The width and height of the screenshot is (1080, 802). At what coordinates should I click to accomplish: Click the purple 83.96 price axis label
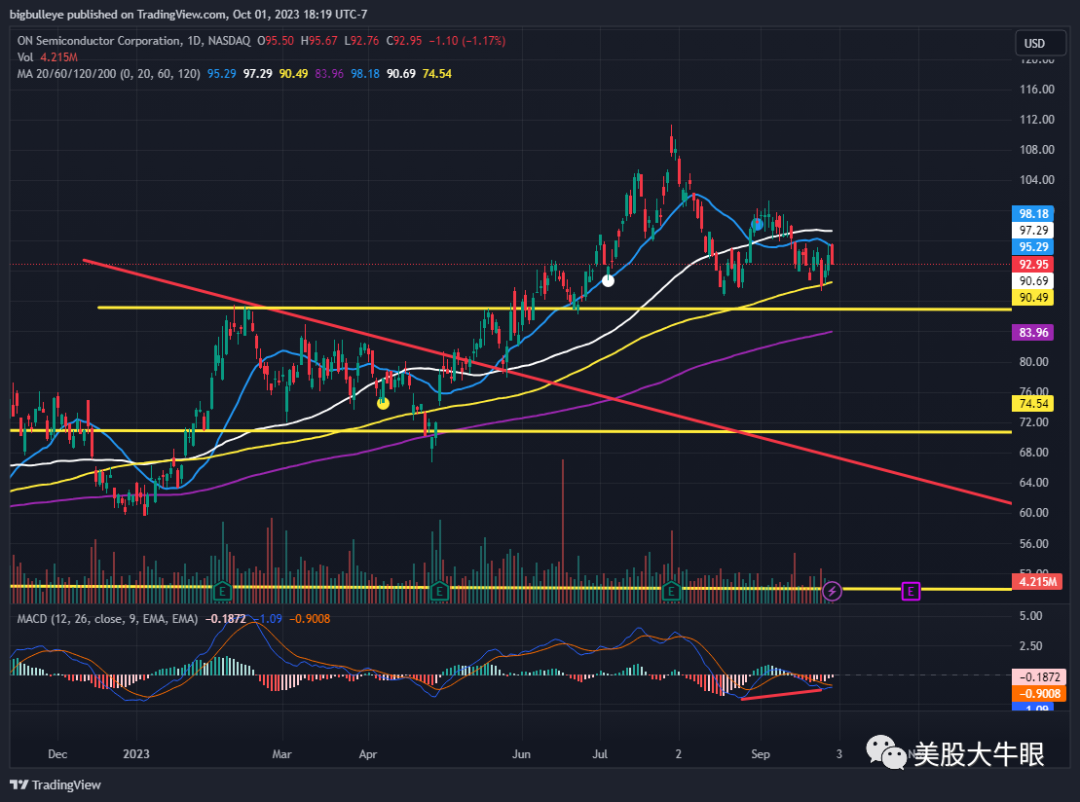[x=1033, y=332]
